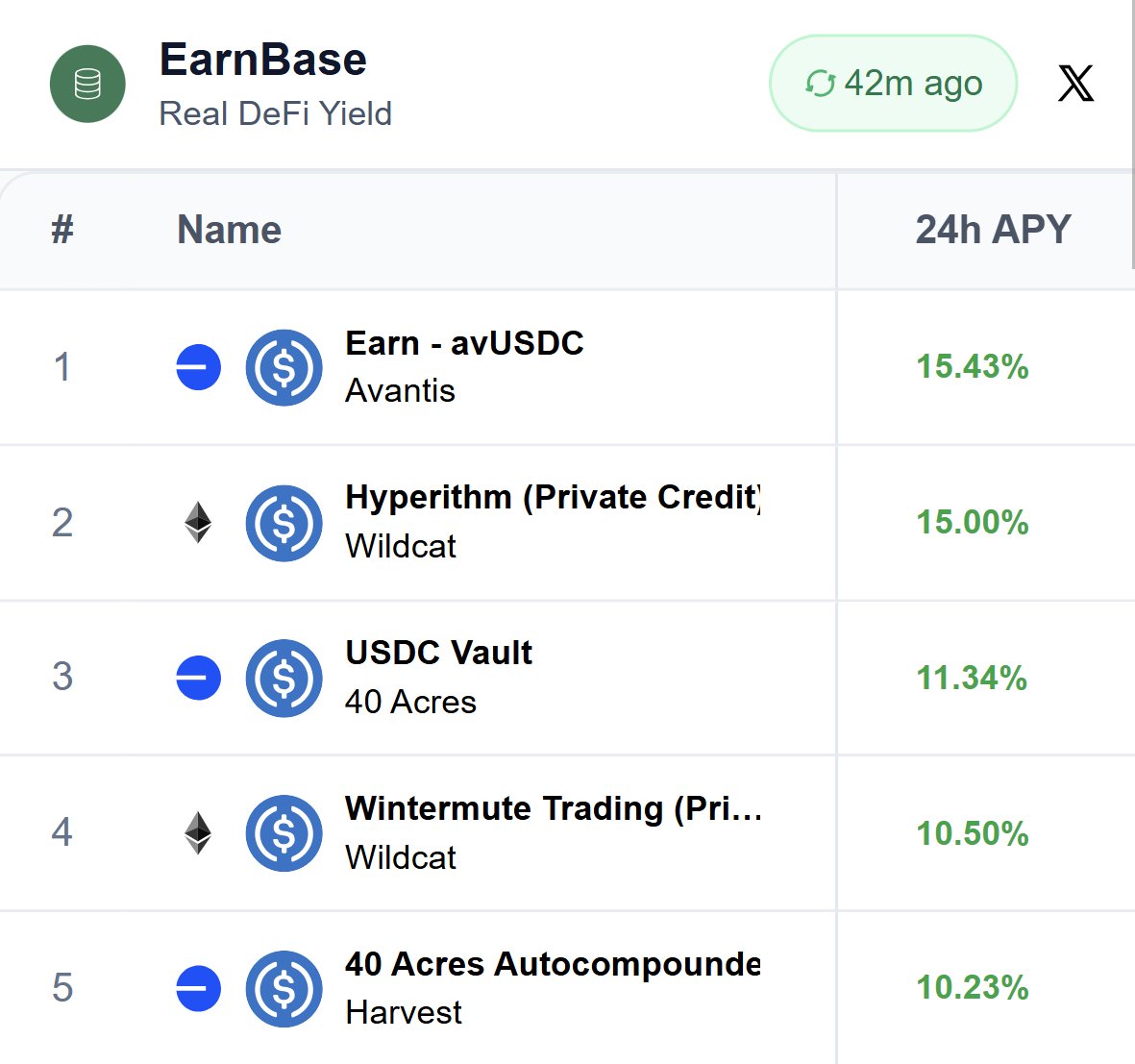Open the Hyperithm (Private Credit) entry

click(553, 498)
